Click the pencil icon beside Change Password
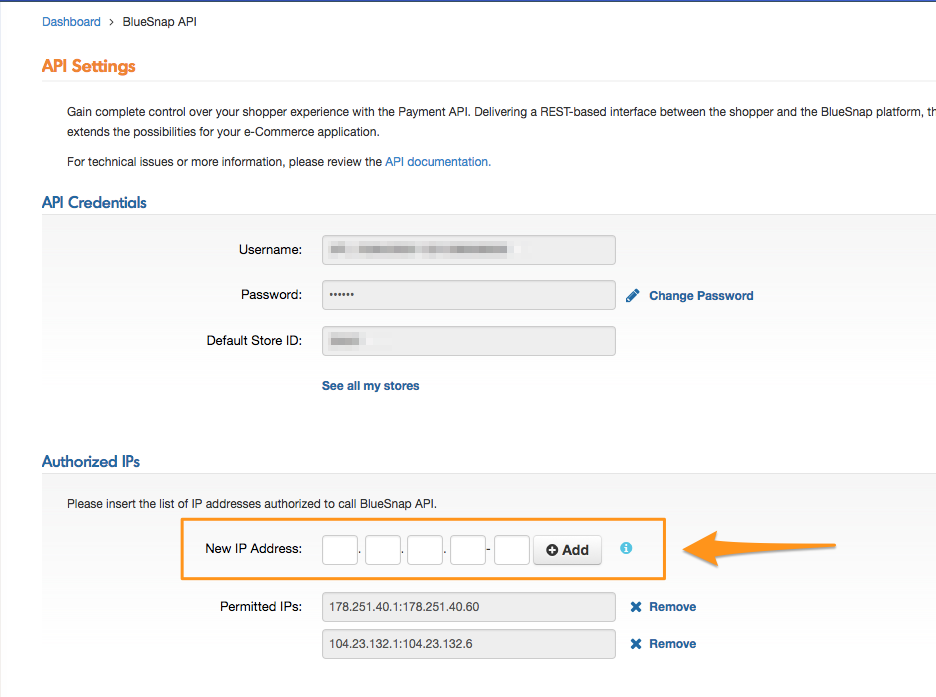This screenshot has height=697, width=936. (x=632, y=295)
